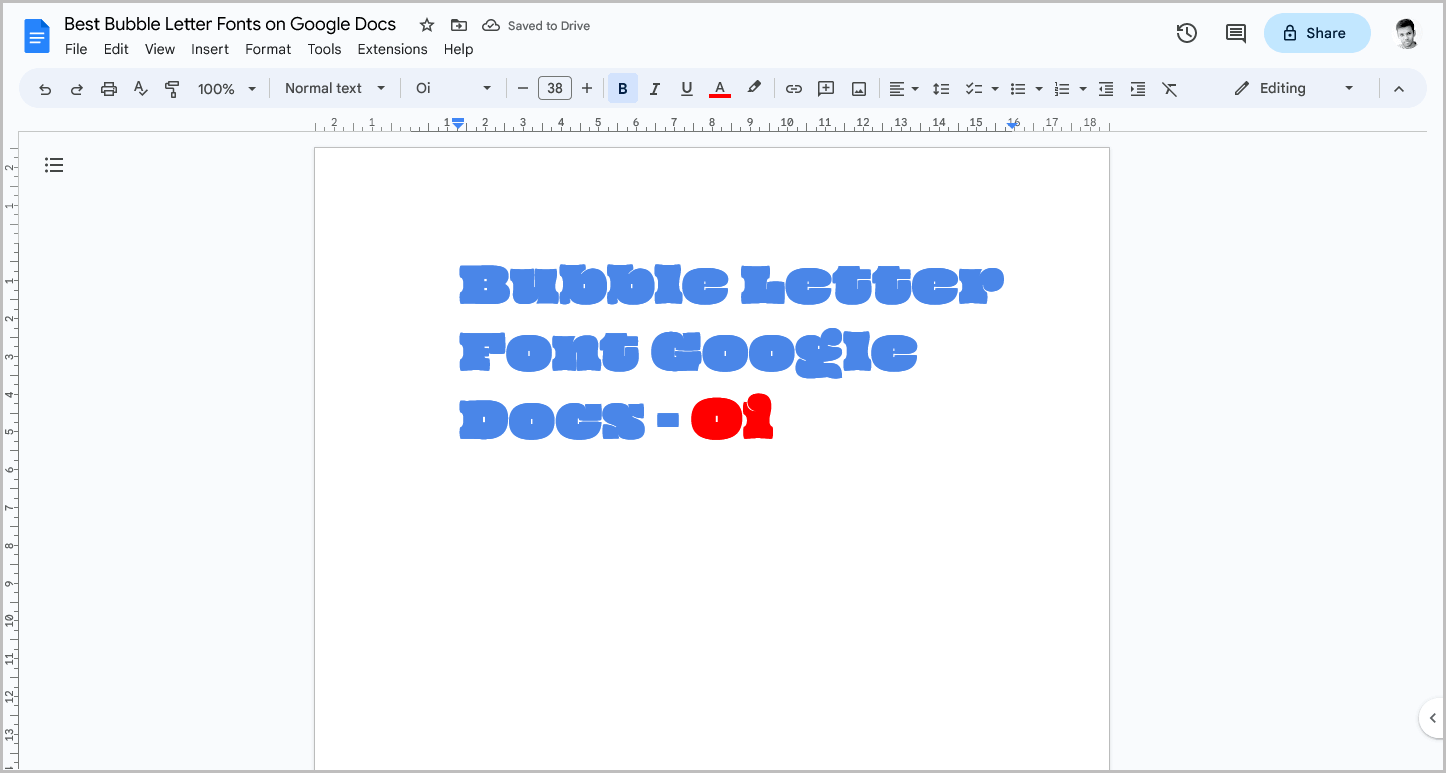Image resolution: width=1446 pixels, height=773 pixels.
Task: Star the document
Action: [427, 25]
